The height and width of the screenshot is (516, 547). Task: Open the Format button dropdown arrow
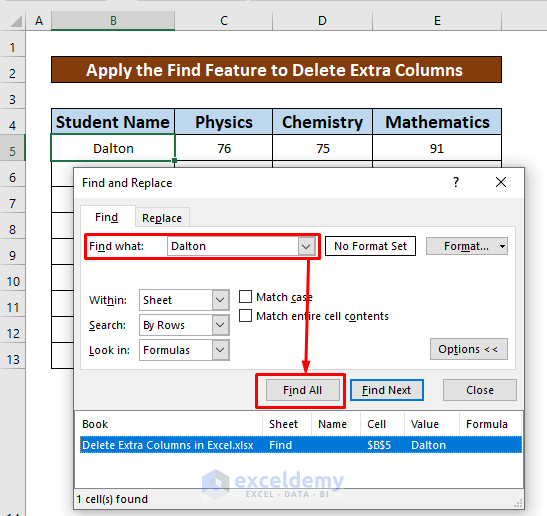tap(502, 246)
